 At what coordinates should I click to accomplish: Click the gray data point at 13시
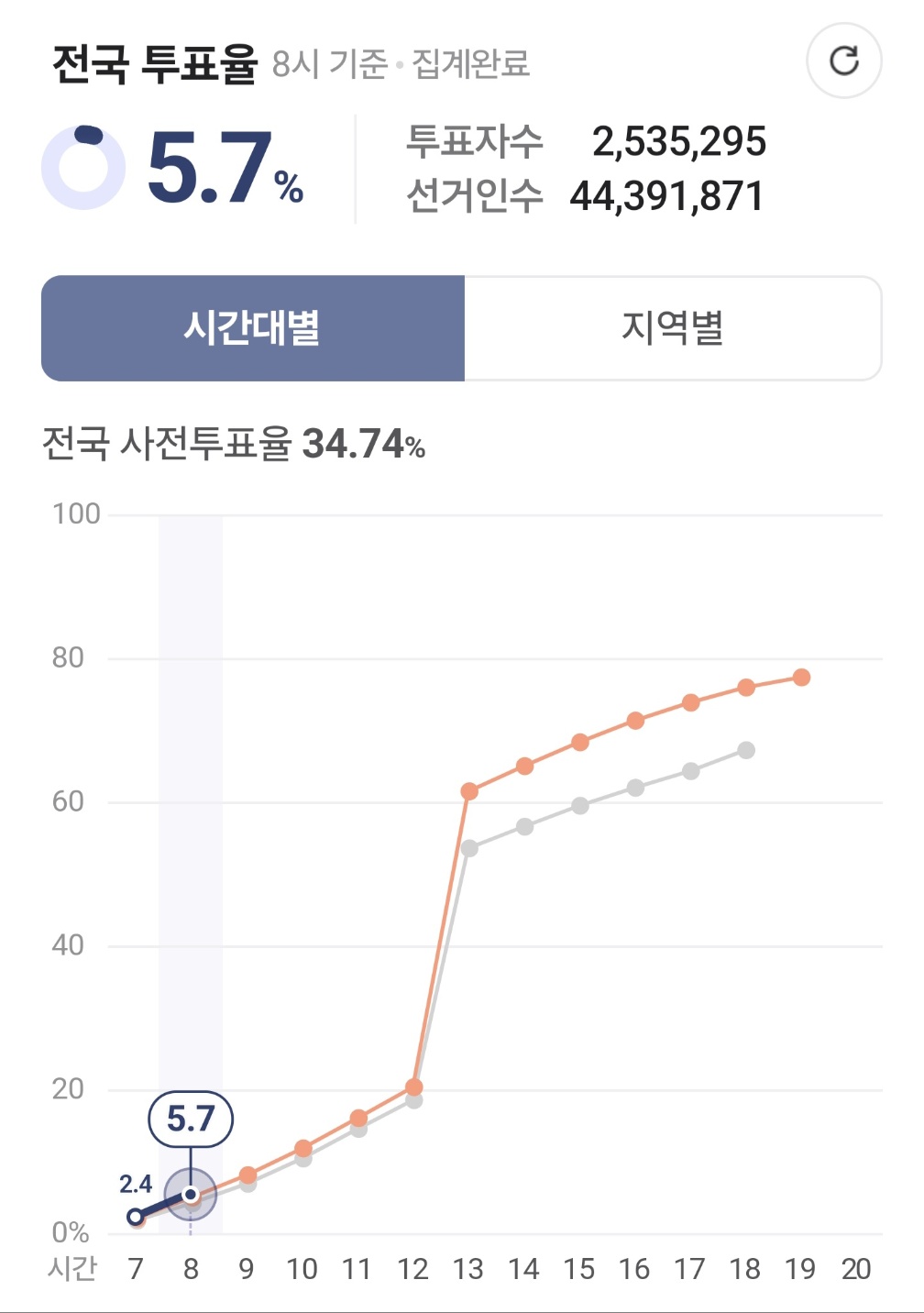tap(469, 849)
